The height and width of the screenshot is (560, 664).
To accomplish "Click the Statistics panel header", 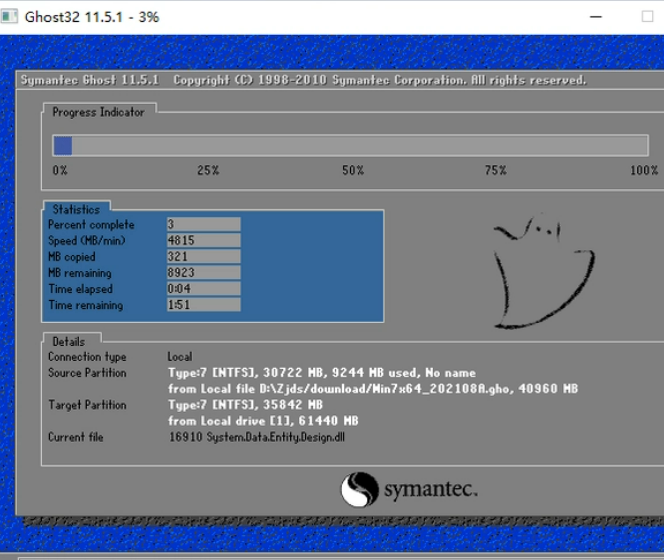I will click(x=76, y=210).
